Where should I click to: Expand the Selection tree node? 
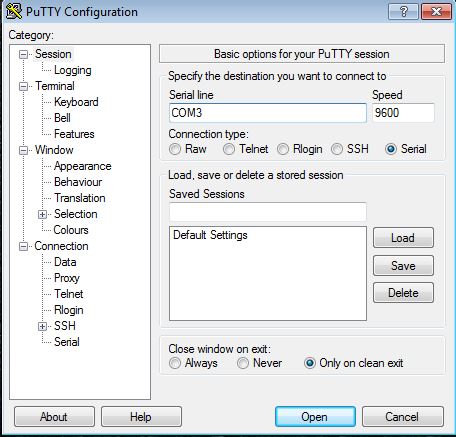click(x=42, y=214)
